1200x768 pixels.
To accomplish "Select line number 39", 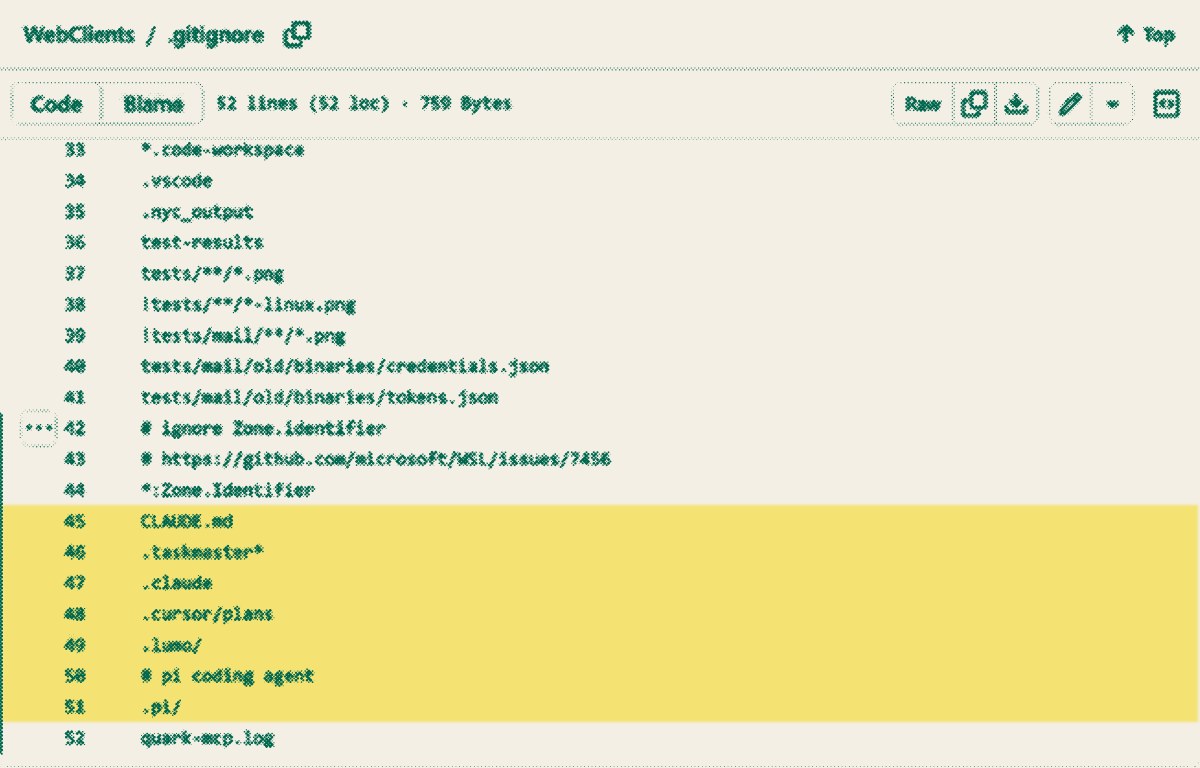I will [x=75, y=336].
